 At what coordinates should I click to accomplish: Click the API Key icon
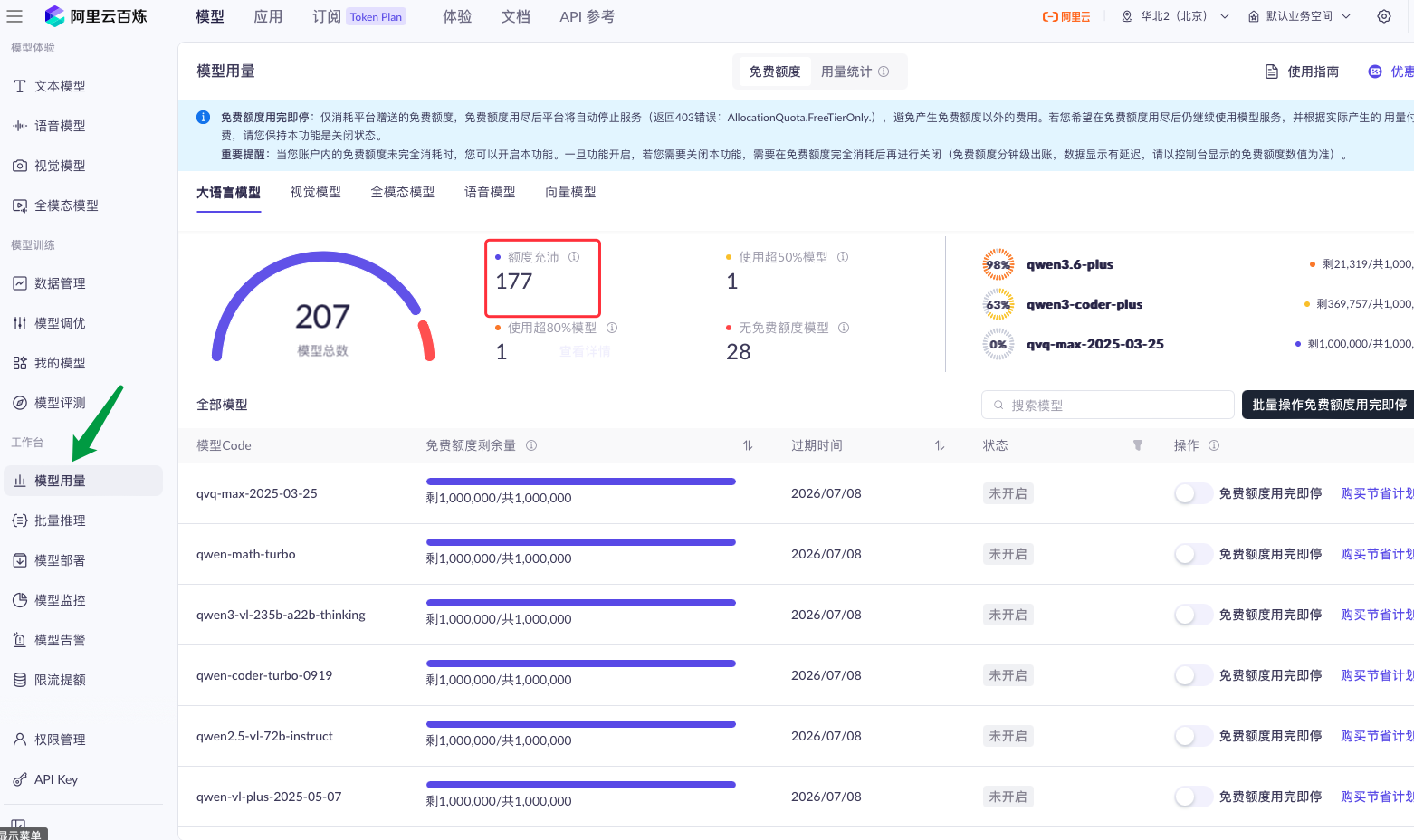[20, 779]
